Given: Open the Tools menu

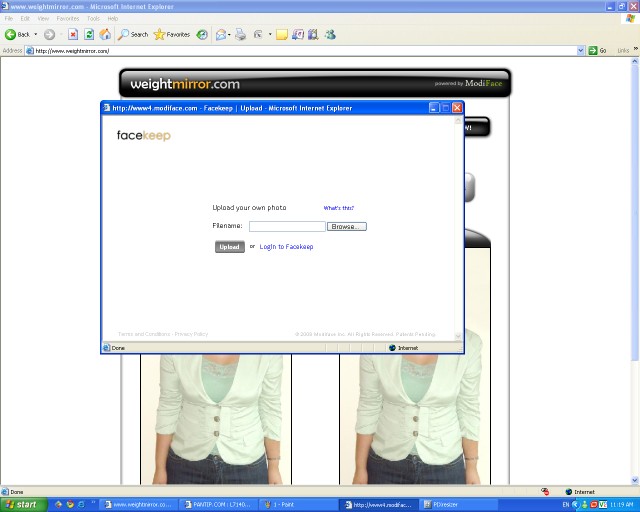Looking at the screenshot, I should pos(93,18).
